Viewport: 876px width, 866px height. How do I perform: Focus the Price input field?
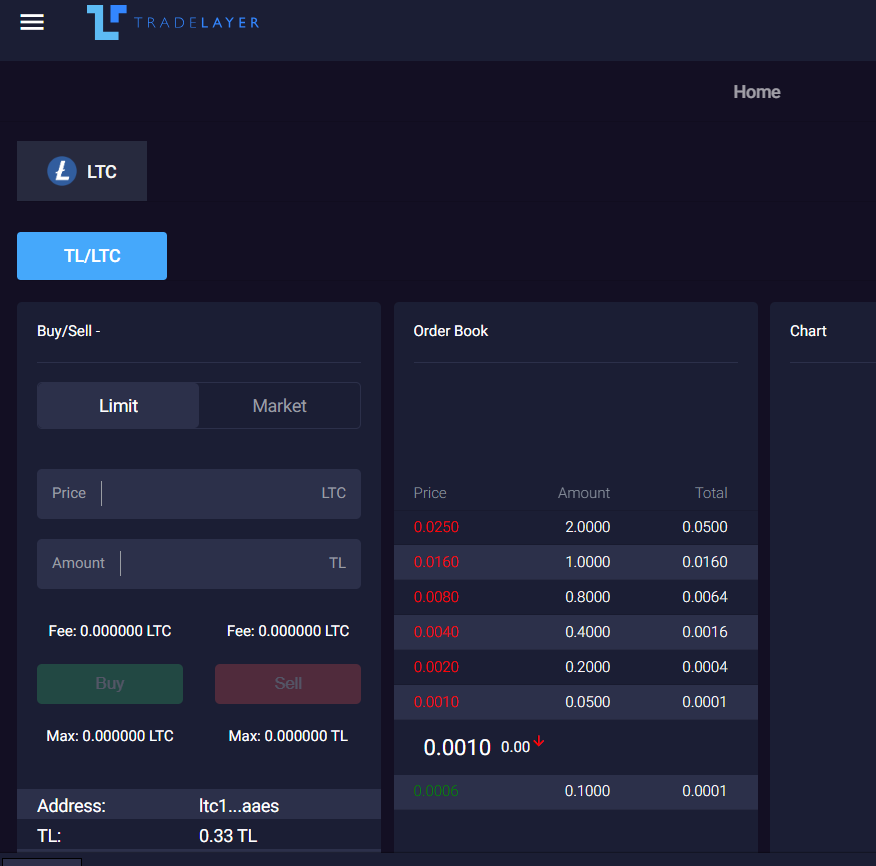(199, 494)
